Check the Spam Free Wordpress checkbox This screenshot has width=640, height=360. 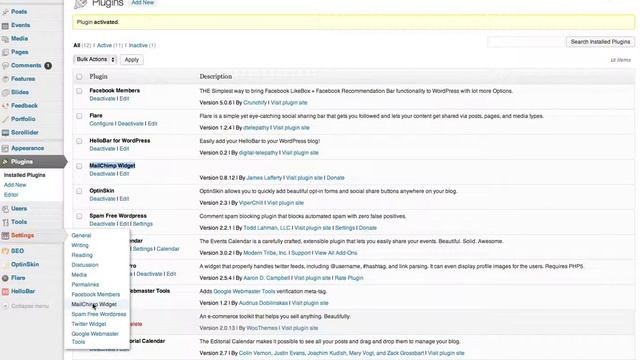(x=79, y=216)
